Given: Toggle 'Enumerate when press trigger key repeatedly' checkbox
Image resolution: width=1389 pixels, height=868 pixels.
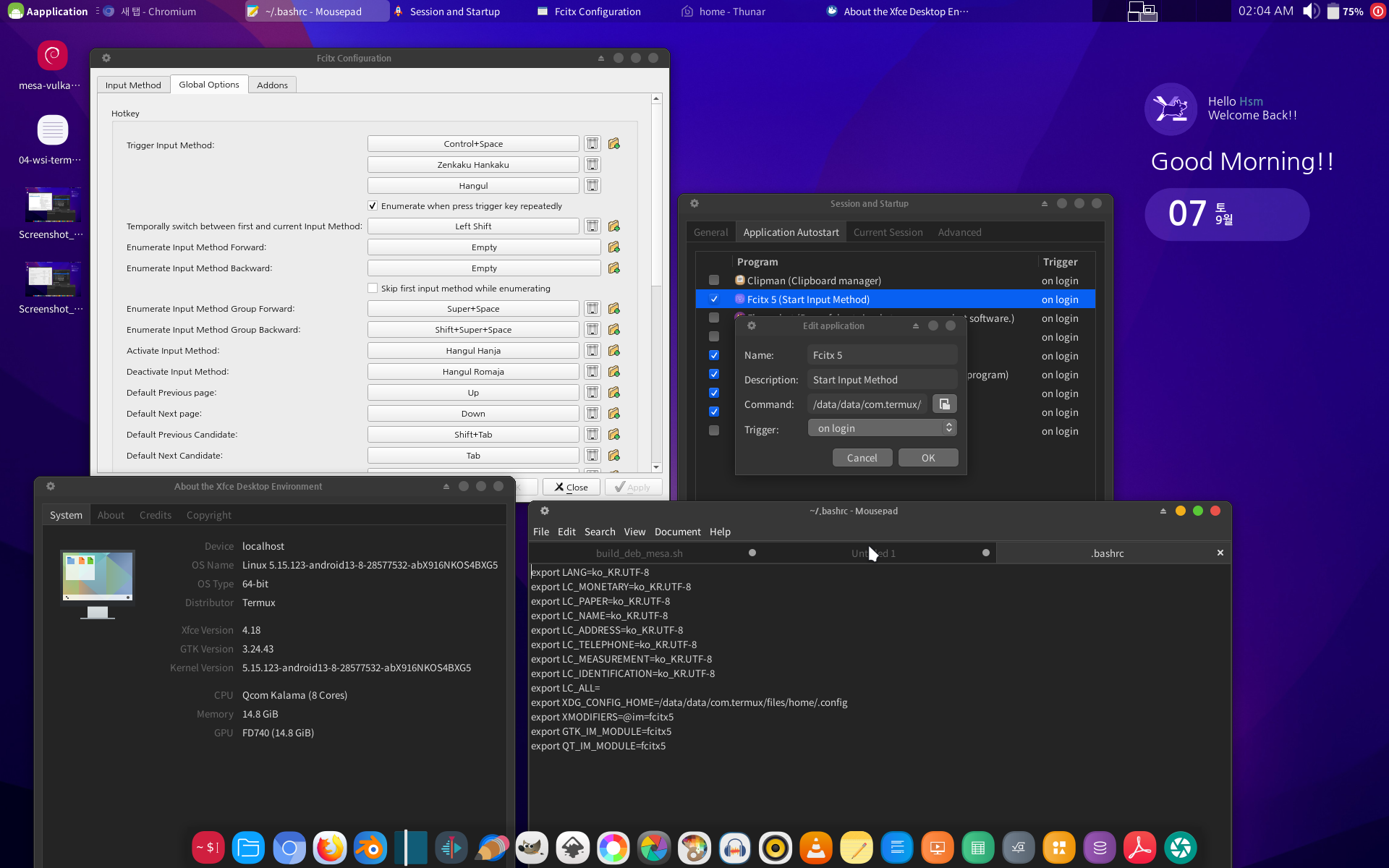Looking at the screenshot, I should [373, 206].
